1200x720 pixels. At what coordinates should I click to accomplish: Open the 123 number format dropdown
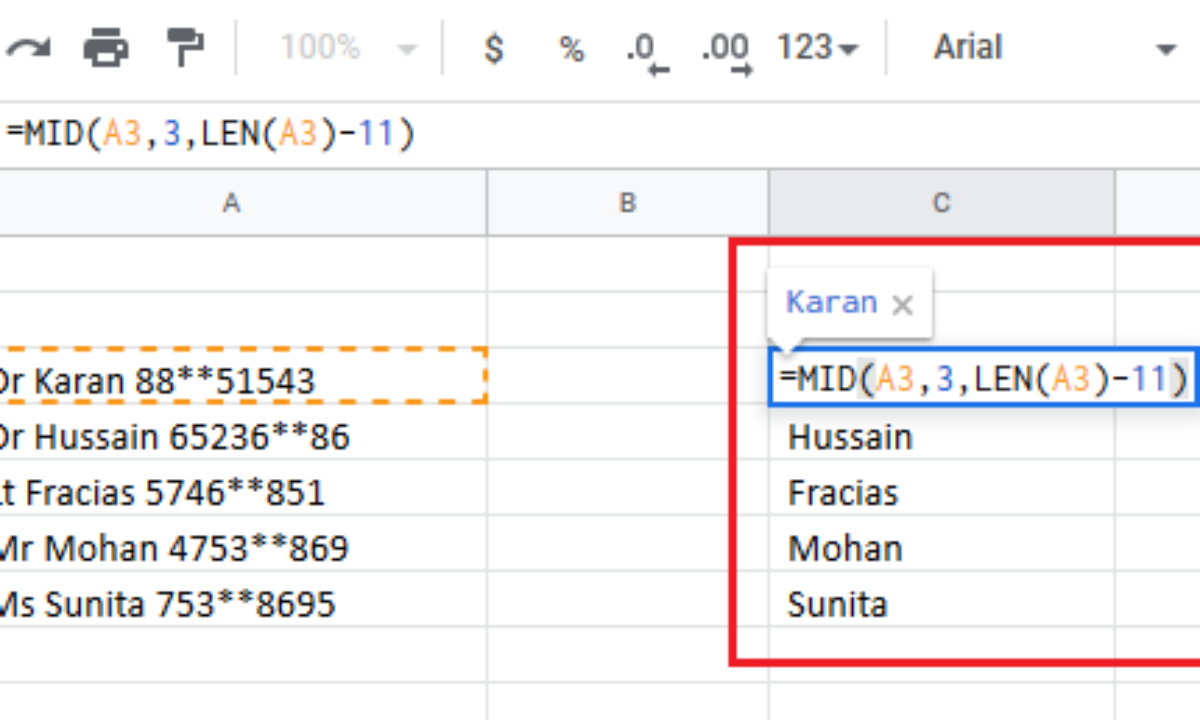[x=817, y=48]
